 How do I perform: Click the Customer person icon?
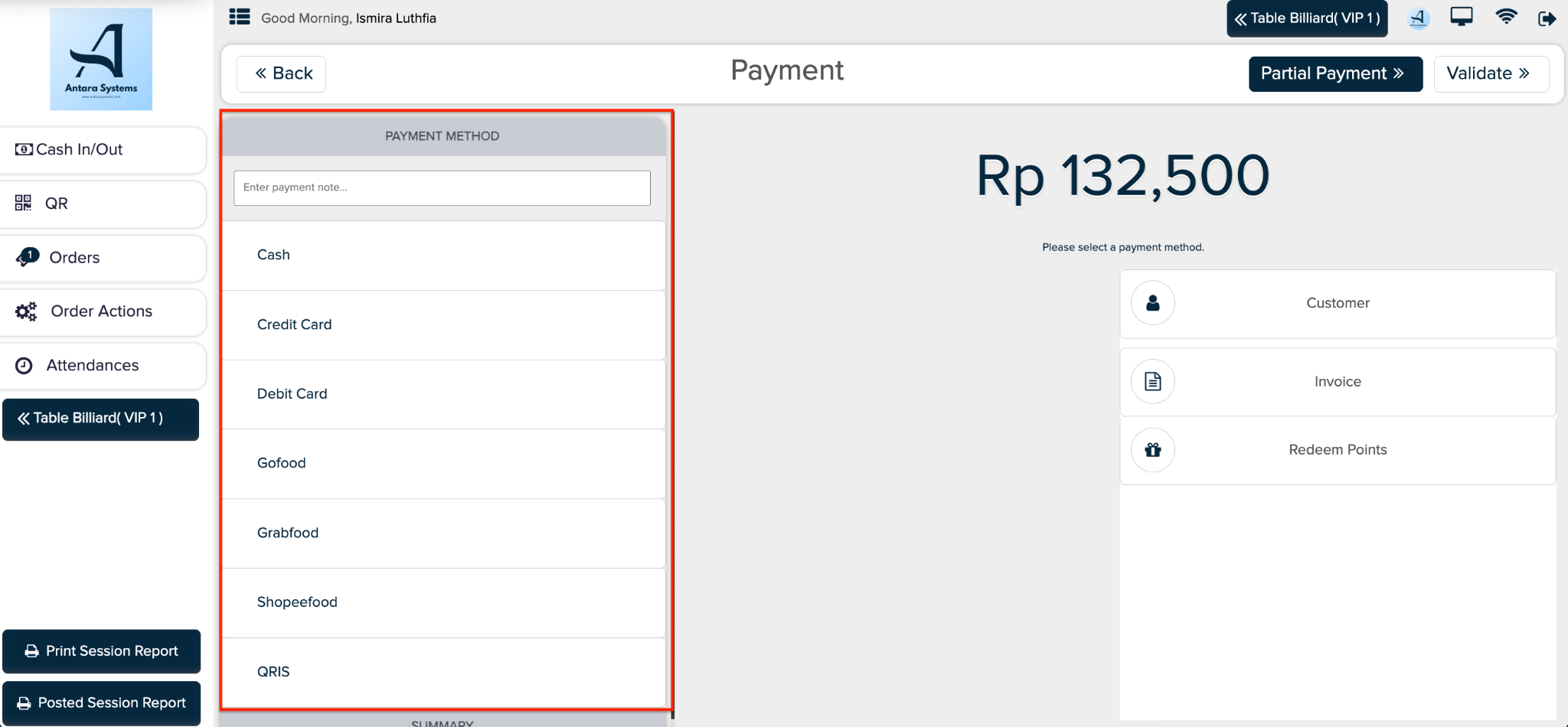point(1152,303)
